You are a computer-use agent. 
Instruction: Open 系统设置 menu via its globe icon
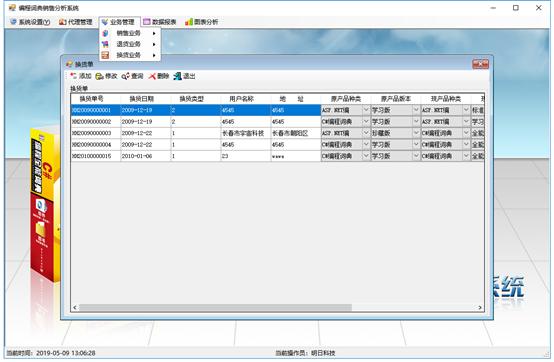13,22
